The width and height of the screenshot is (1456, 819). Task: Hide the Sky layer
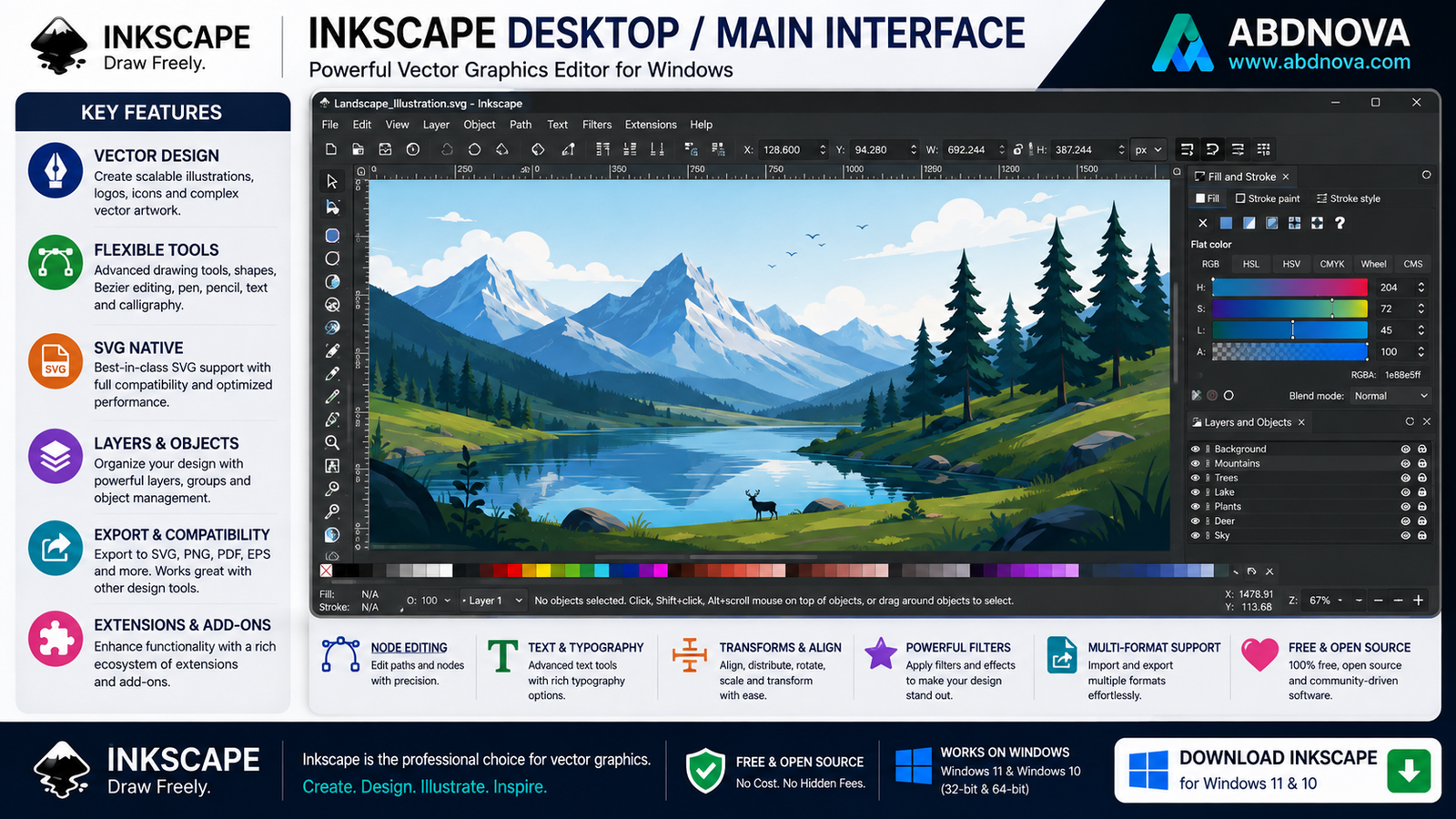pyautogui.click(x=1196, y=536)
